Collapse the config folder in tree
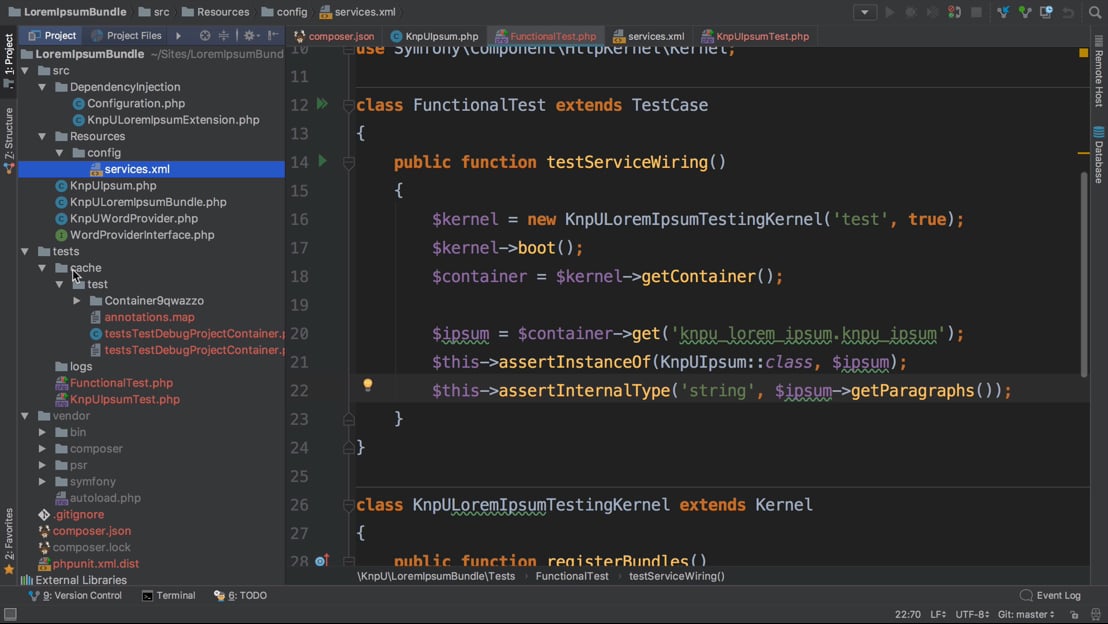The height and width of the screenshot is (624, 1108). [x=59, y=153]
